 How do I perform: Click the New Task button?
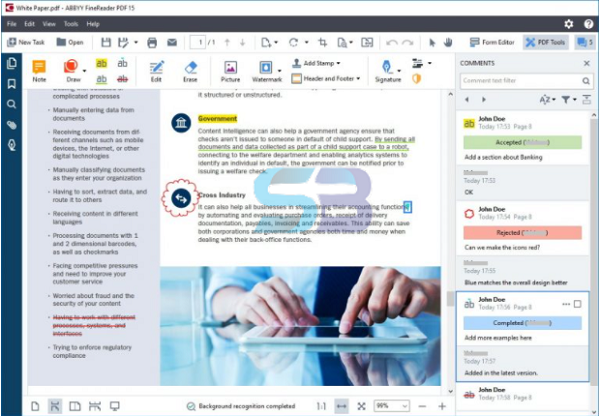[25, 42]
